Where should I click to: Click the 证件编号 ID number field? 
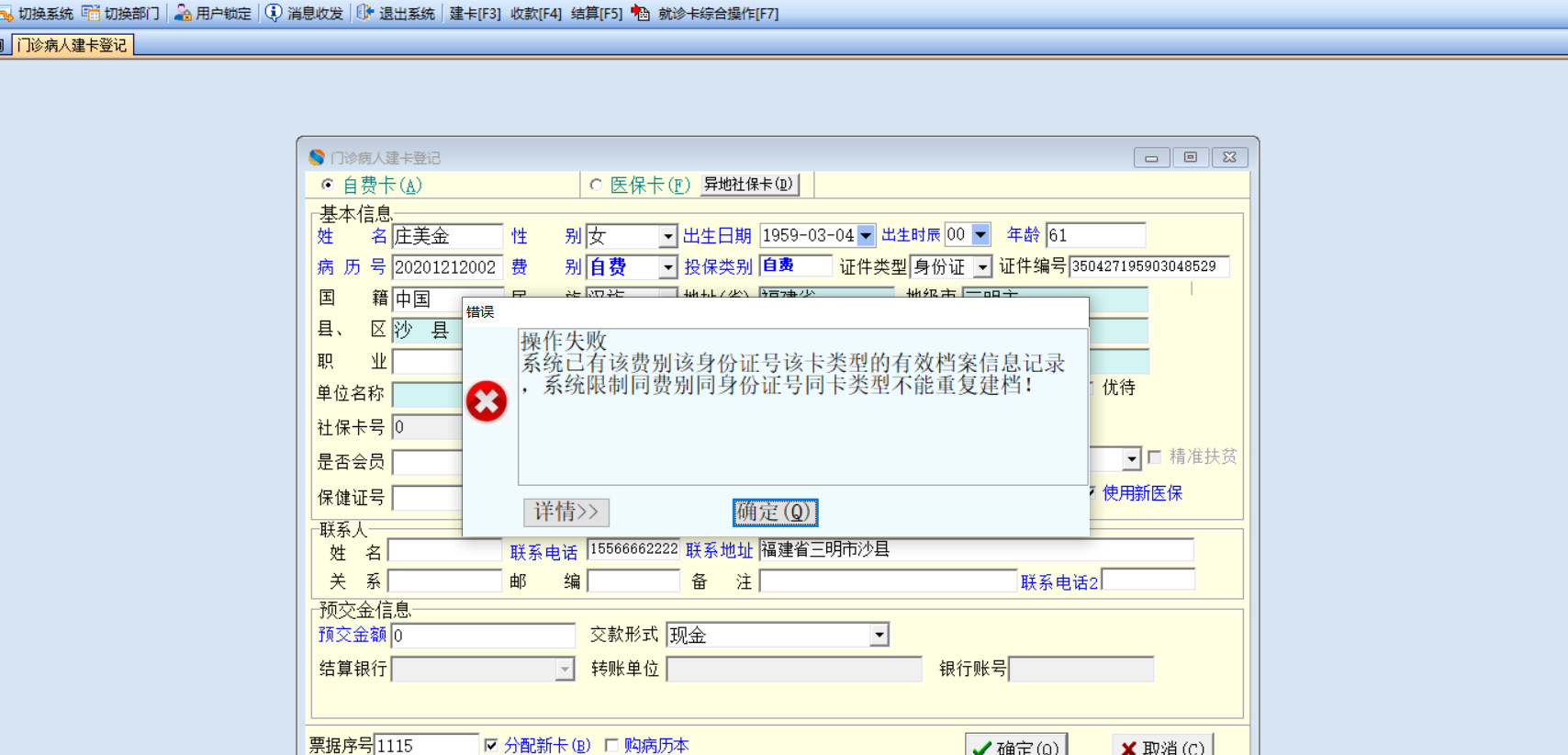click(x=1148, y=266)
